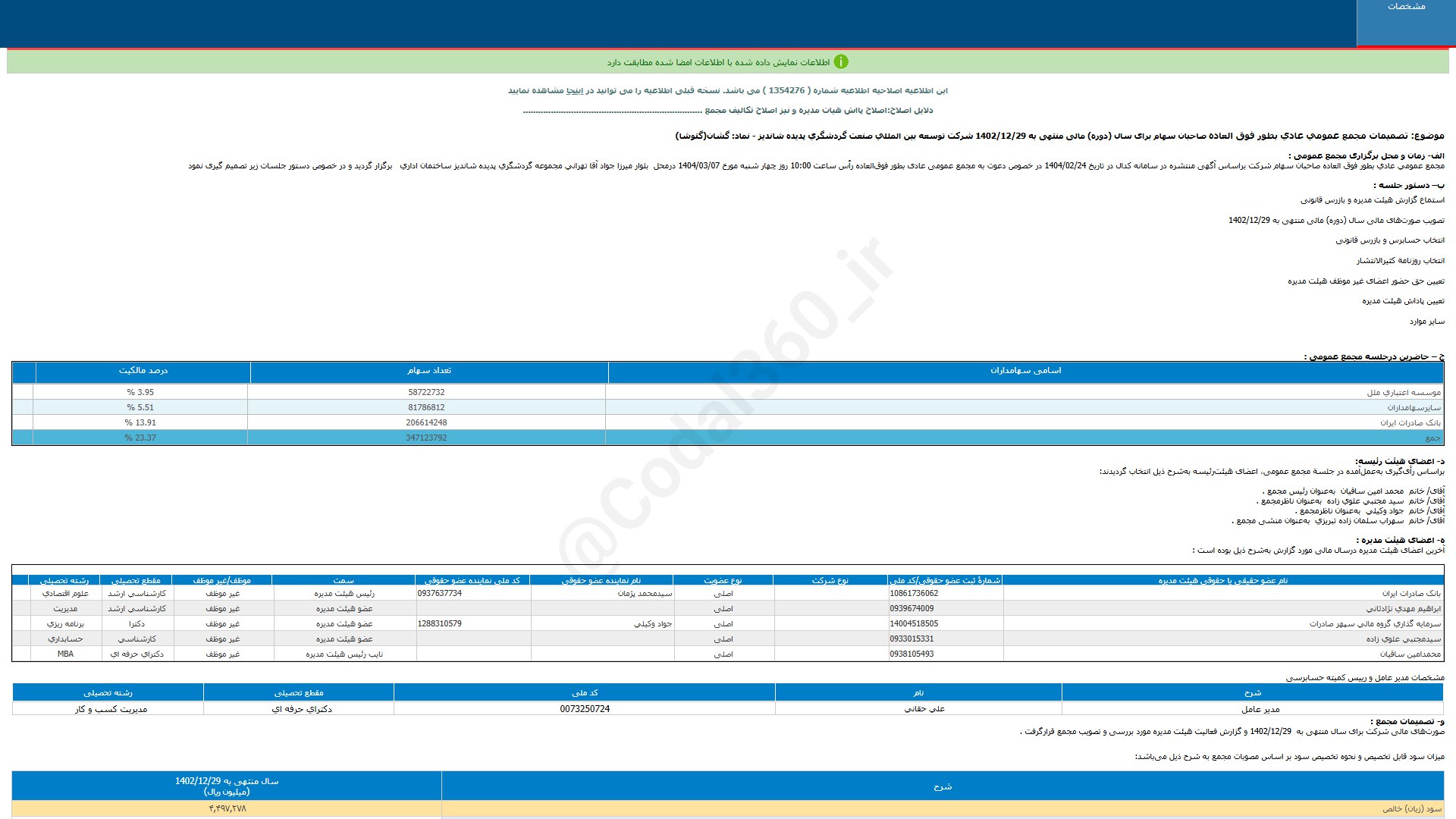Click the اسامی سهامداران column header

pos(1025,371)
